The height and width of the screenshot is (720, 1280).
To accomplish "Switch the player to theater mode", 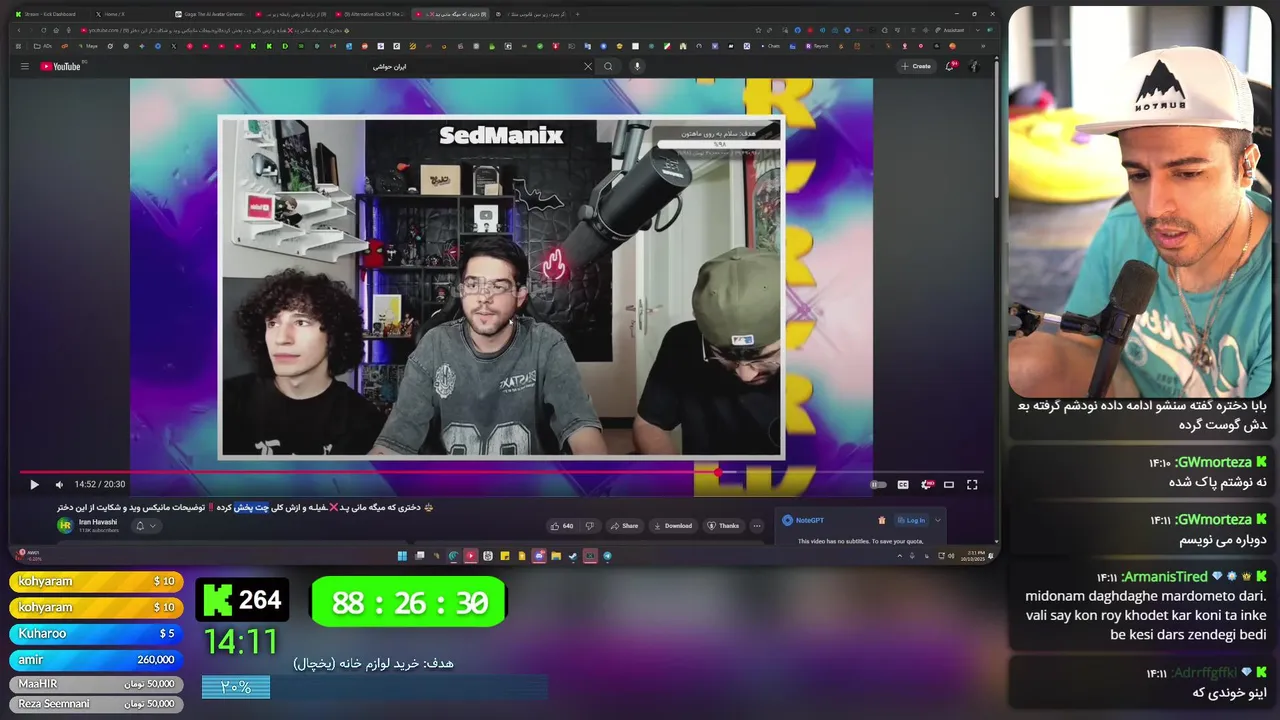I will point(949,484).
